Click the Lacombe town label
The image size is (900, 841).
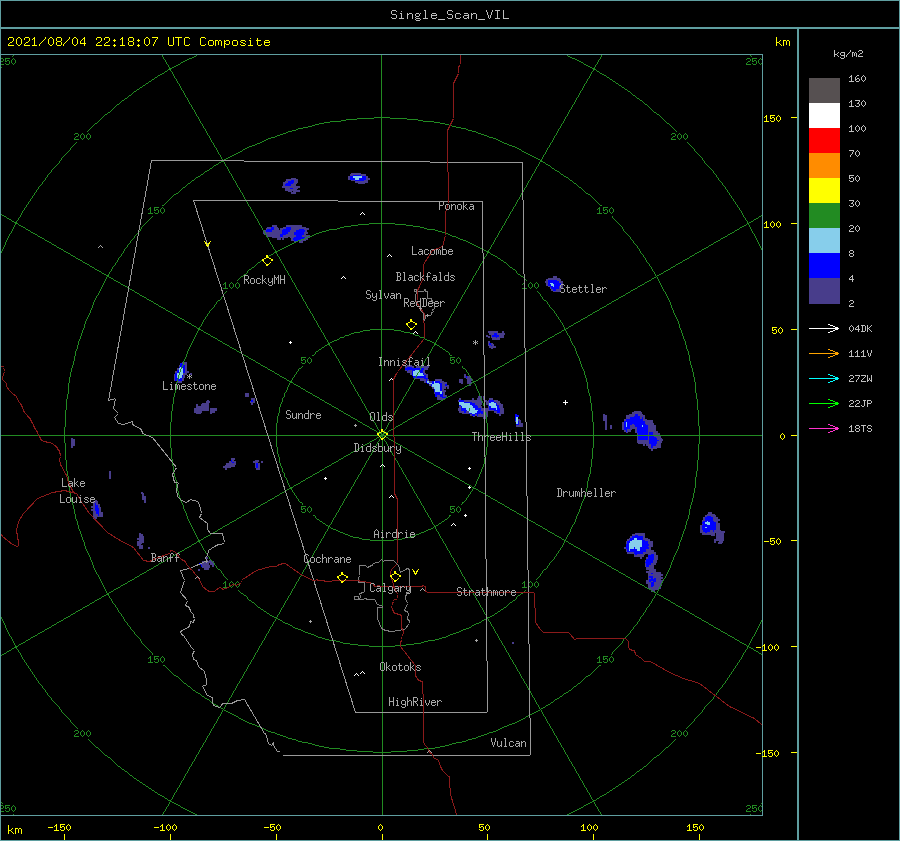pos(432,251)
